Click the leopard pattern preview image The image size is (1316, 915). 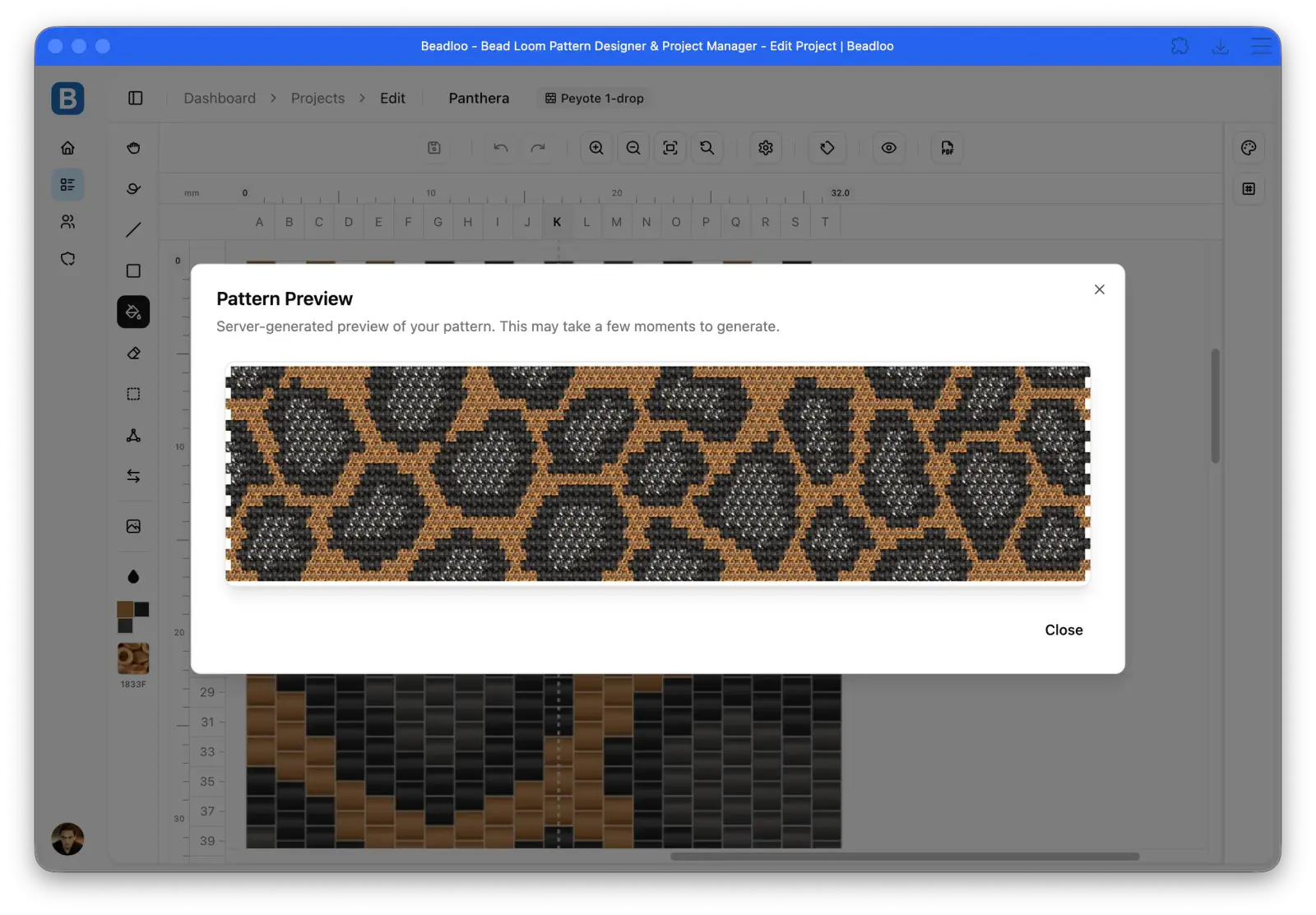tap(658, 474)
